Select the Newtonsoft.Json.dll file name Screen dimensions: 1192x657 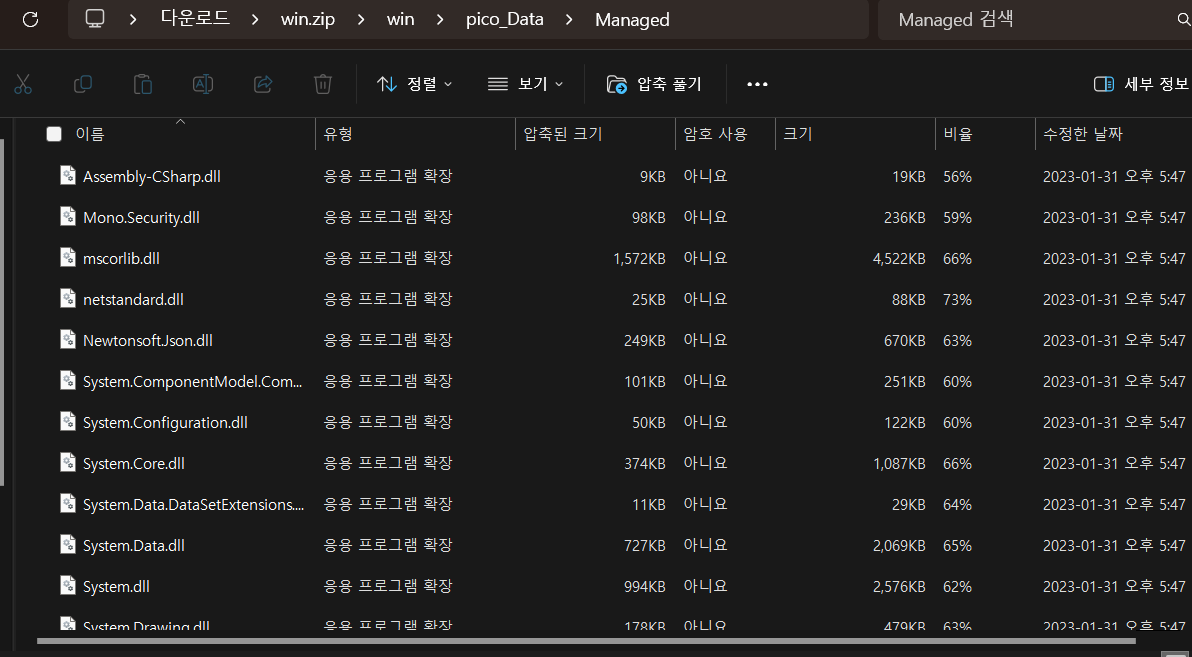[147, 341]
